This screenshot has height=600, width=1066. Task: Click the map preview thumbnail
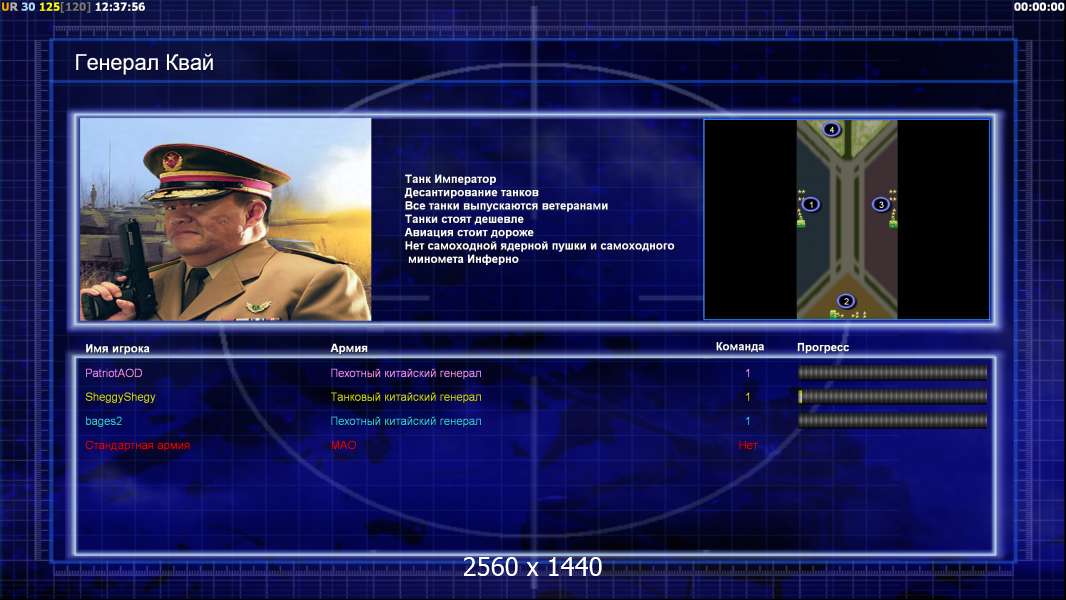(x=846, y=219)
